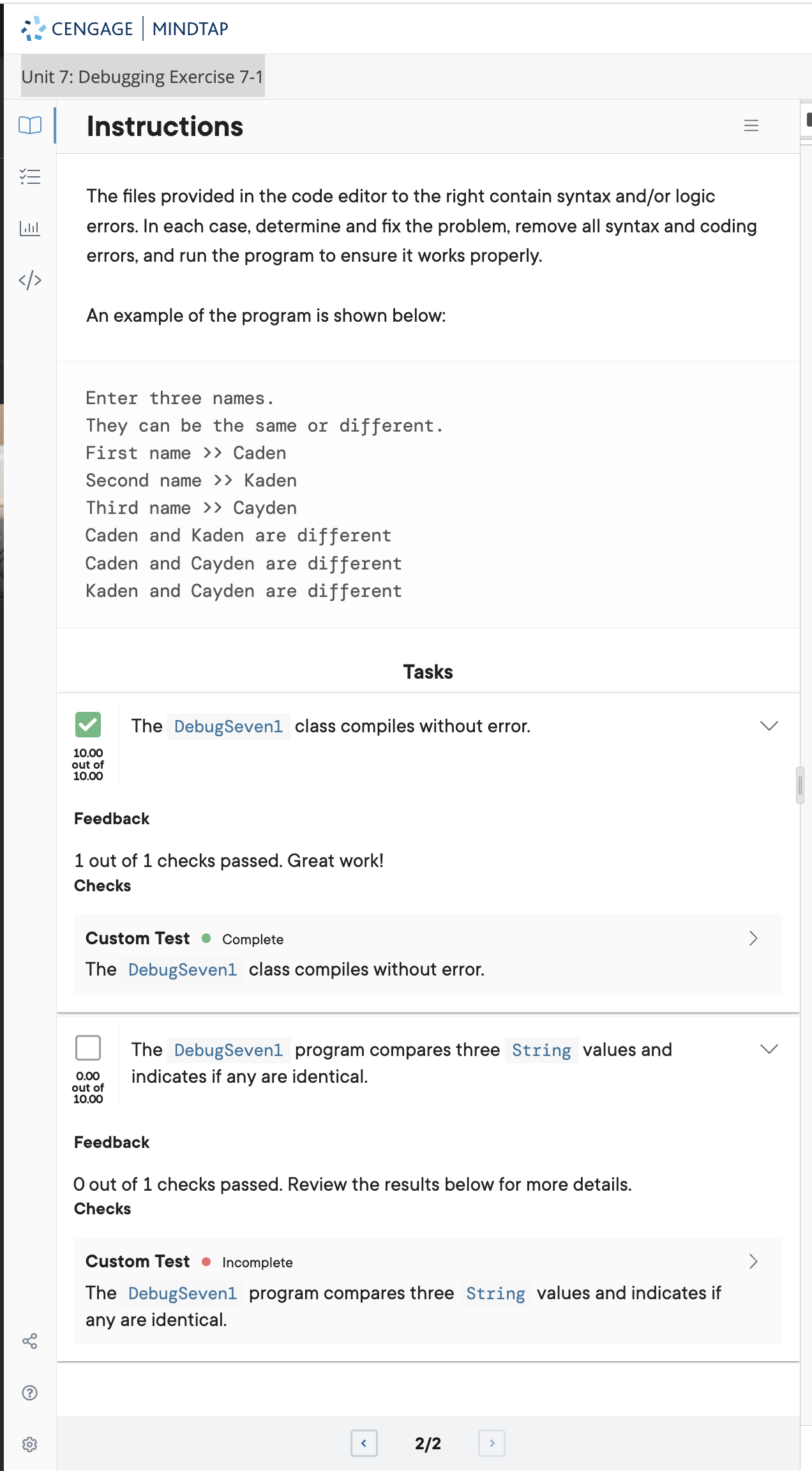This screenshot has width=812, height=1471.
Task: Click the panel resize handle on right edge
Action: click(x=800, y=785)
